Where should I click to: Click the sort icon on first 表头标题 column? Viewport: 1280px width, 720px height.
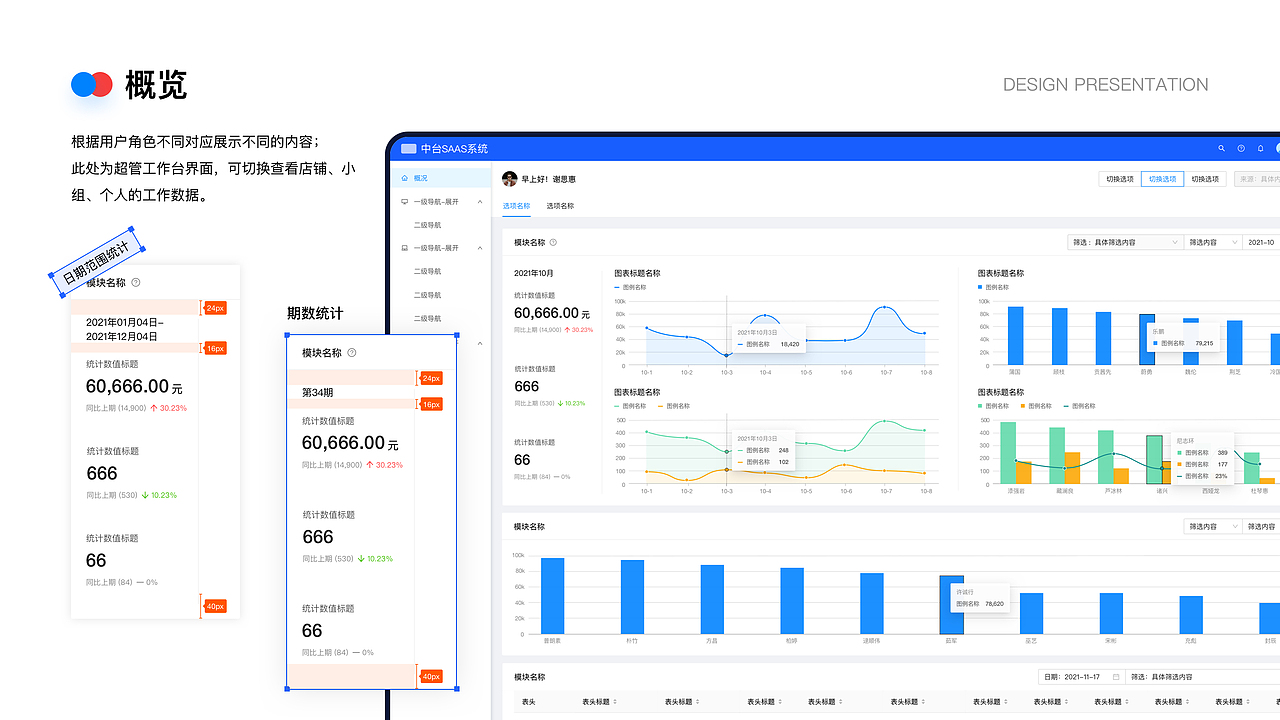[x=615, y=702]
